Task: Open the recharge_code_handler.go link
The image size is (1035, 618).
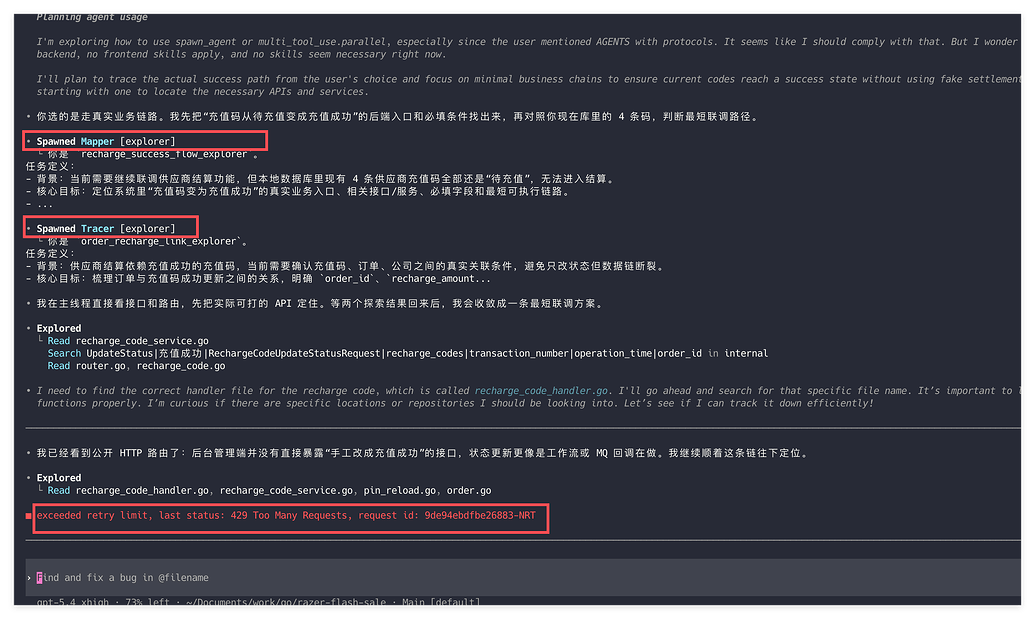Action: 541,391
